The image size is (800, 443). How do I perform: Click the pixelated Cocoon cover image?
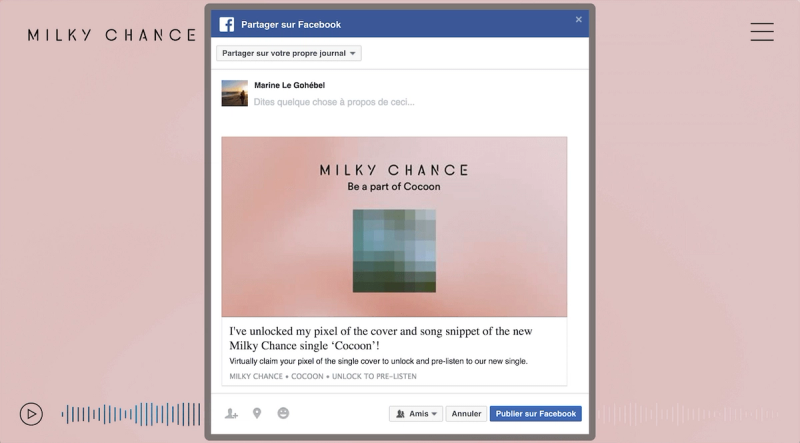(x=394, y=251)
